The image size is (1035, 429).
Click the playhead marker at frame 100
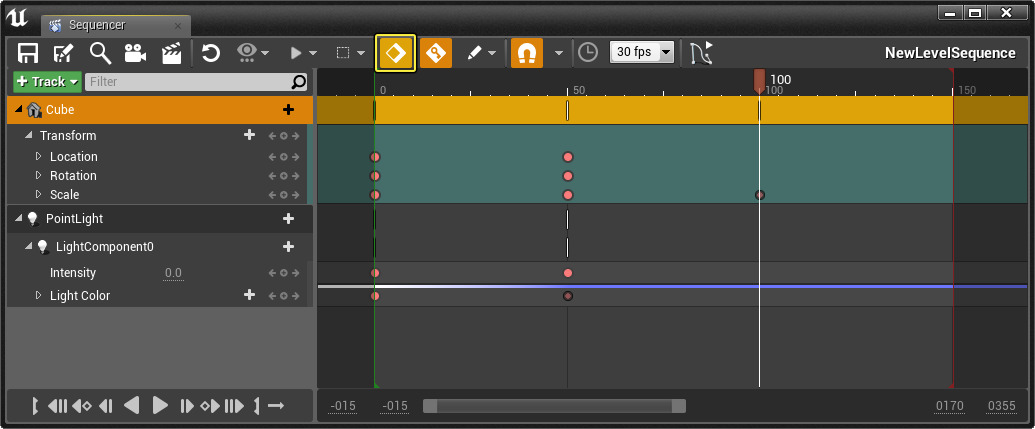[x=760, y=81]
